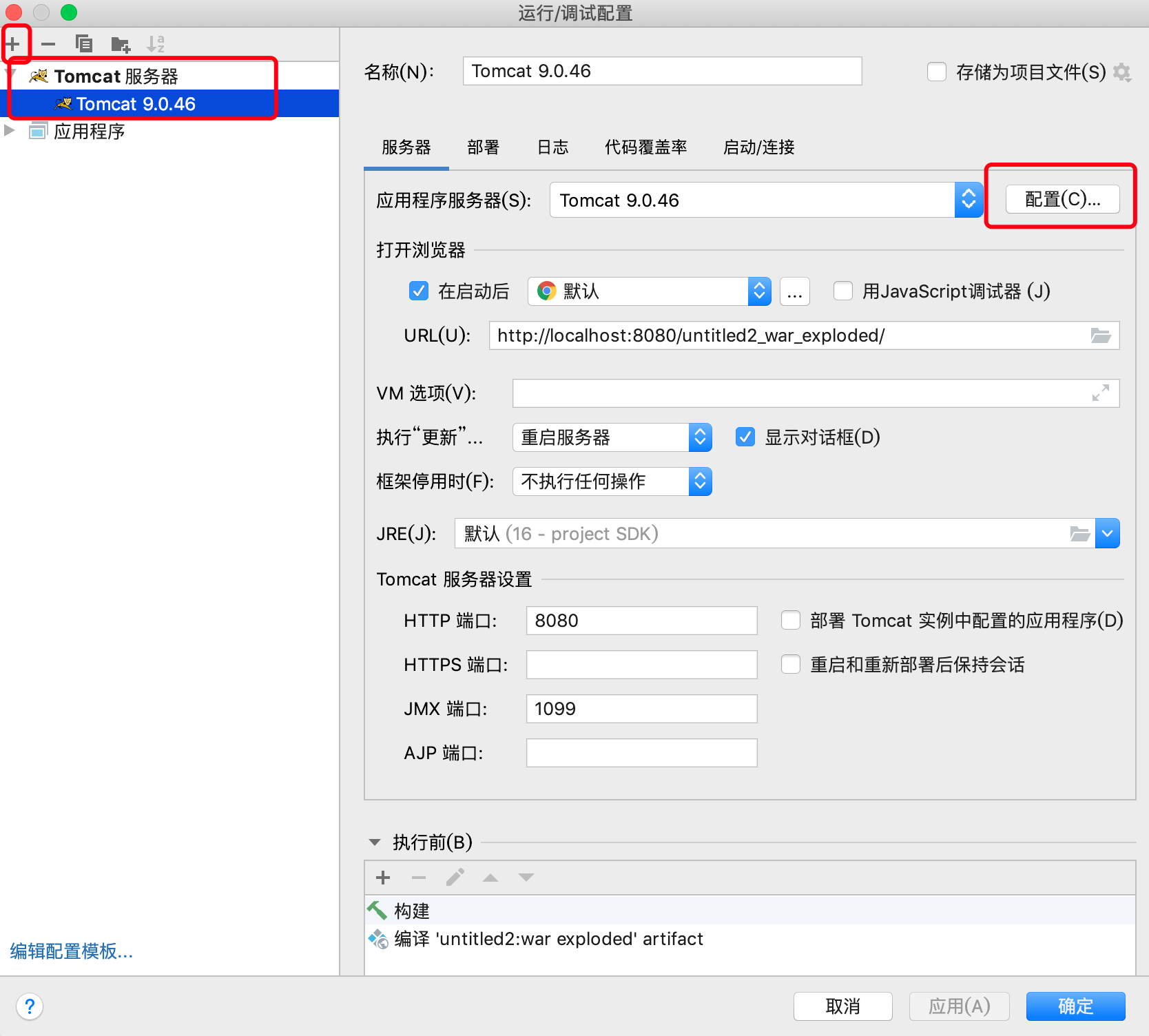Click the sort configurations alphabetically icon
This screenshot has height=1036, width=1149.
[156, 43]
